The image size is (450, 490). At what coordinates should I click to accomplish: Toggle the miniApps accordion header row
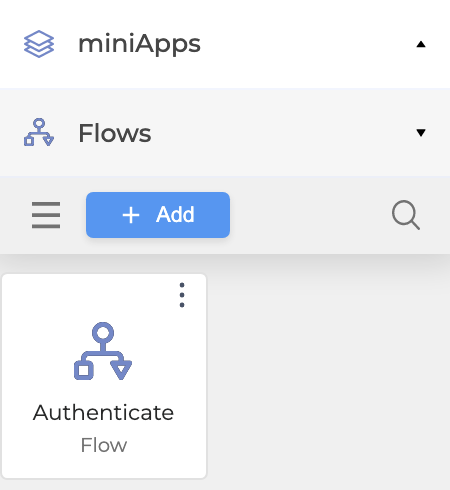click(x=225, y=44)
